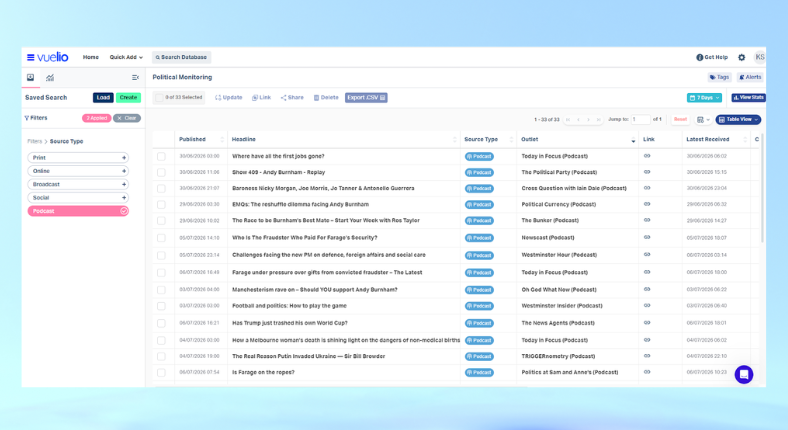788x430 pixels.
Task: Go to previous page arrow
Action: [x=578, y=120]
